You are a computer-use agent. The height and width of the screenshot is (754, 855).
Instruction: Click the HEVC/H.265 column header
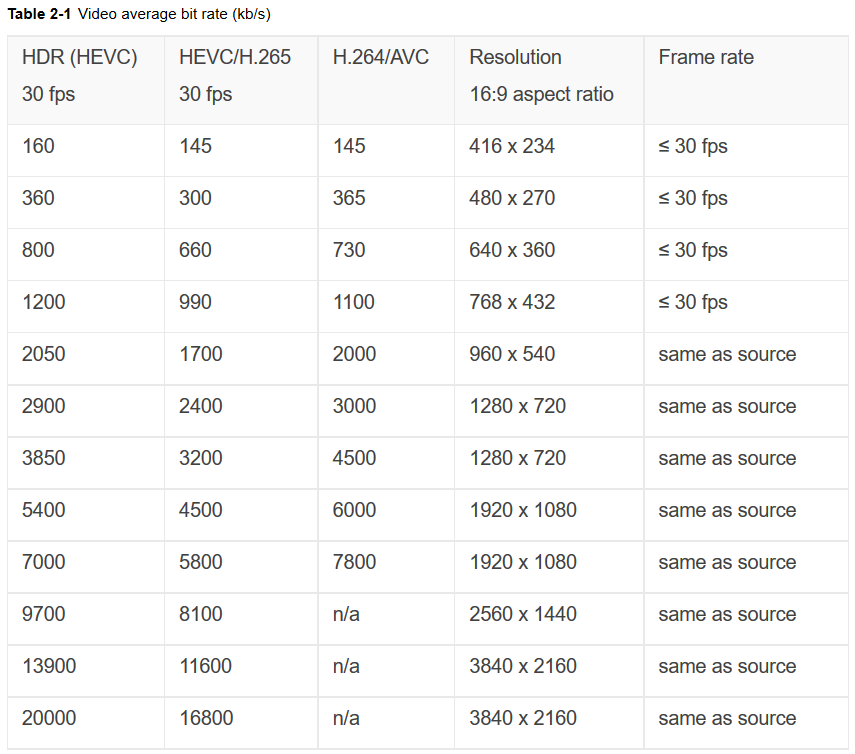(x=235, y=58)
